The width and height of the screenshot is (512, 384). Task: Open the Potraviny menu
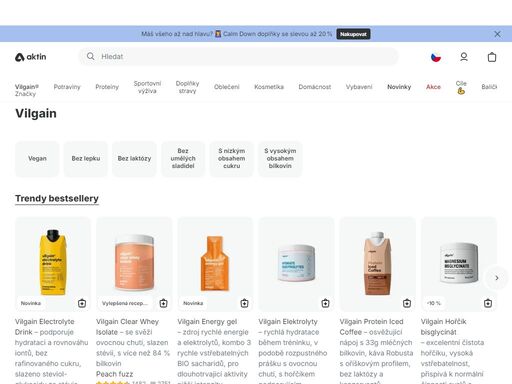coord(67,87)
